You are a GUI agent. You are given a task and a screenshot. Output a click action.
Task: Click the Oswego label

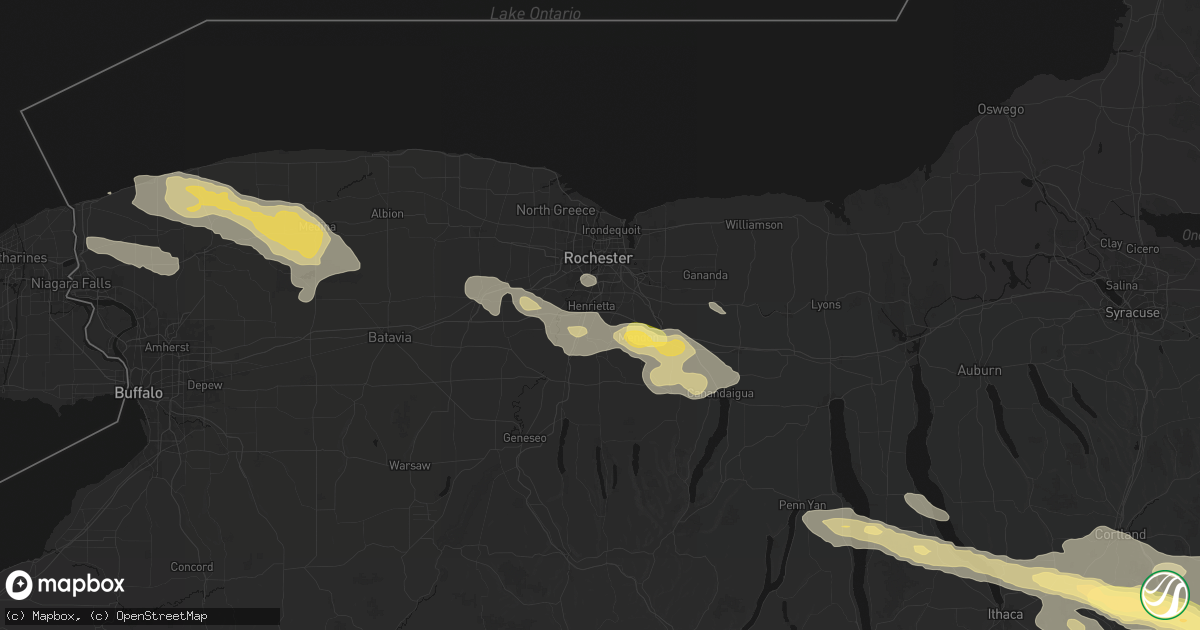[1001, 110]
